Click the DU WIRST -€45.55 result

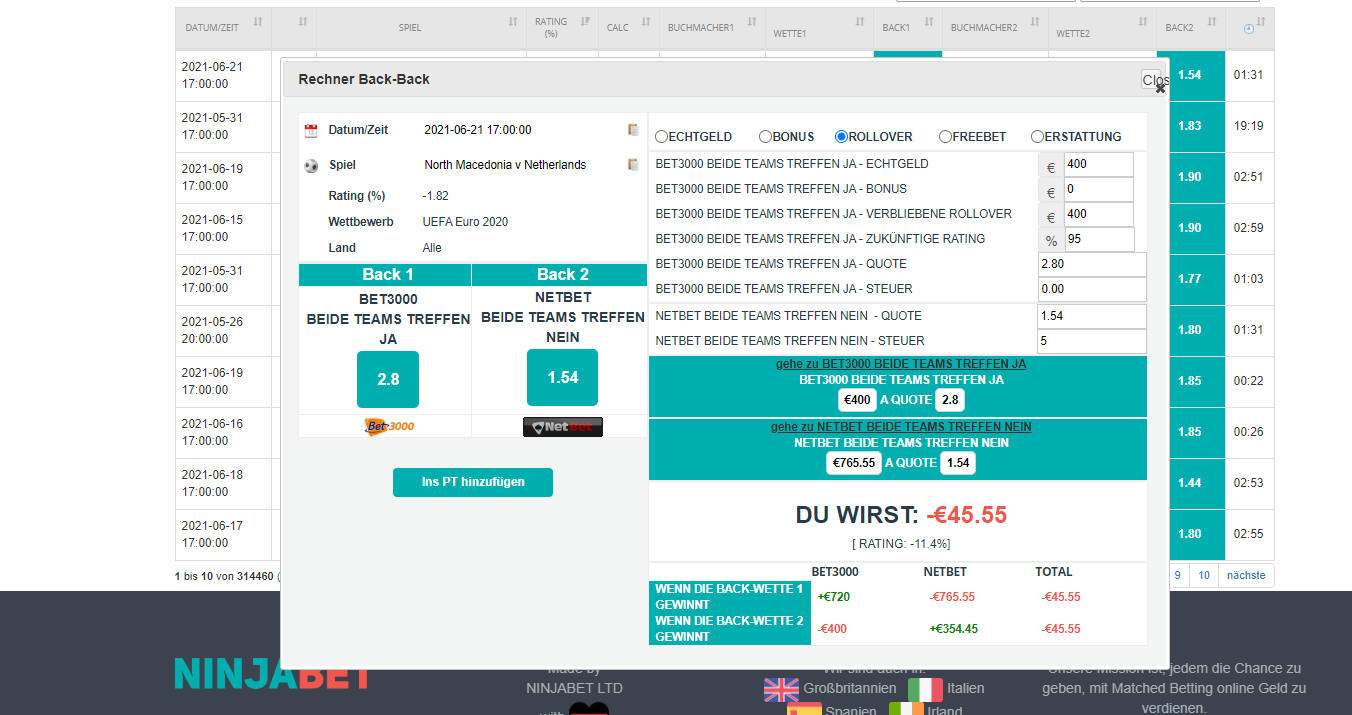click(901, 515)
